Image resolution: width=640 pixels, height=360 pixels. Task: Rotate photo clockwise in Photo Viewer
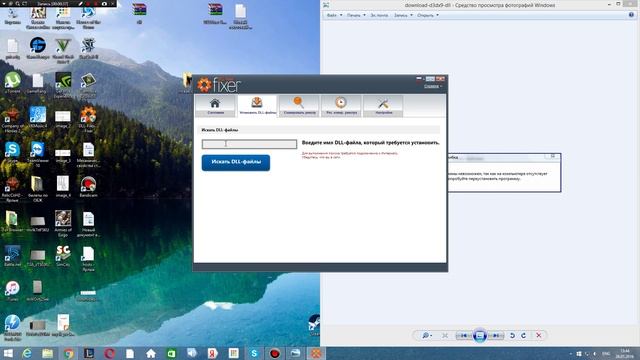coord(524,336)
